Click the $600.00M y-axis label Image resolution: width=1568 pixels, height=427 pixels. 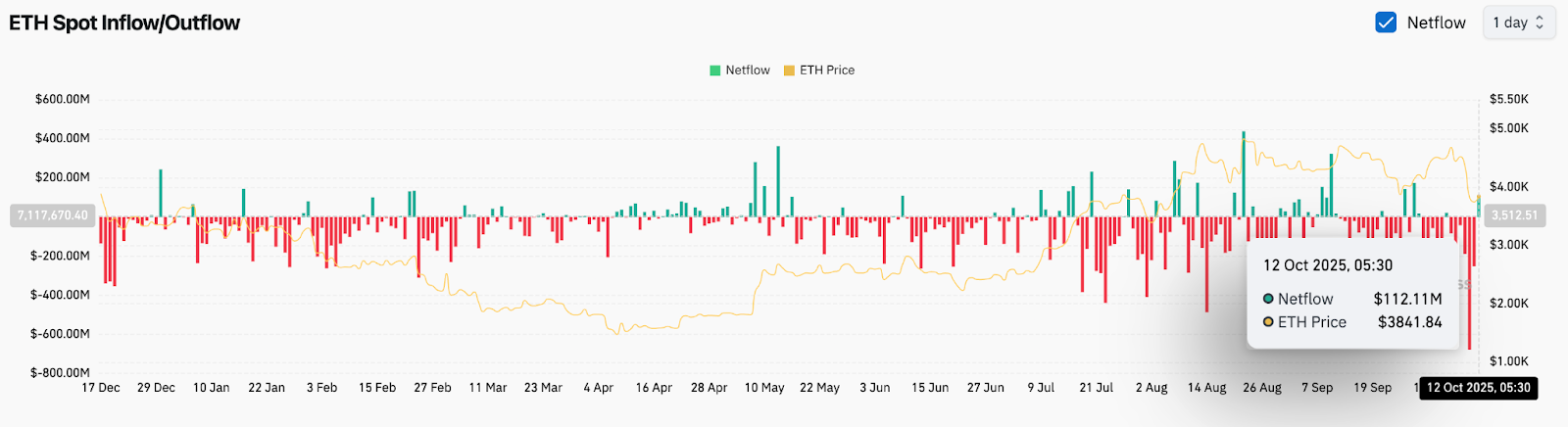tap(63, 99)
